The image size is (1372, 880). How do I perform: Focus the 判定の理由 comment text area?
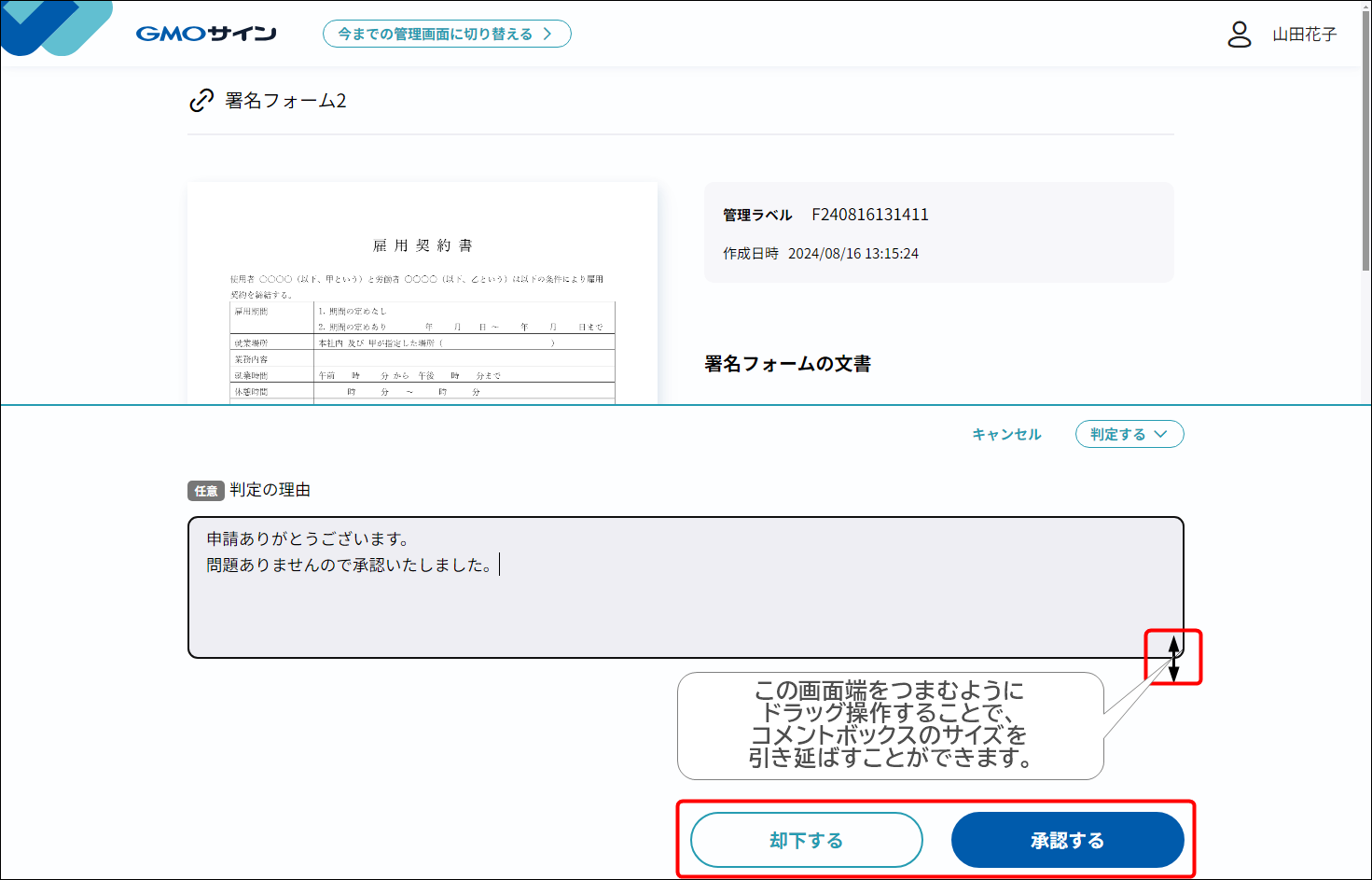685,597
